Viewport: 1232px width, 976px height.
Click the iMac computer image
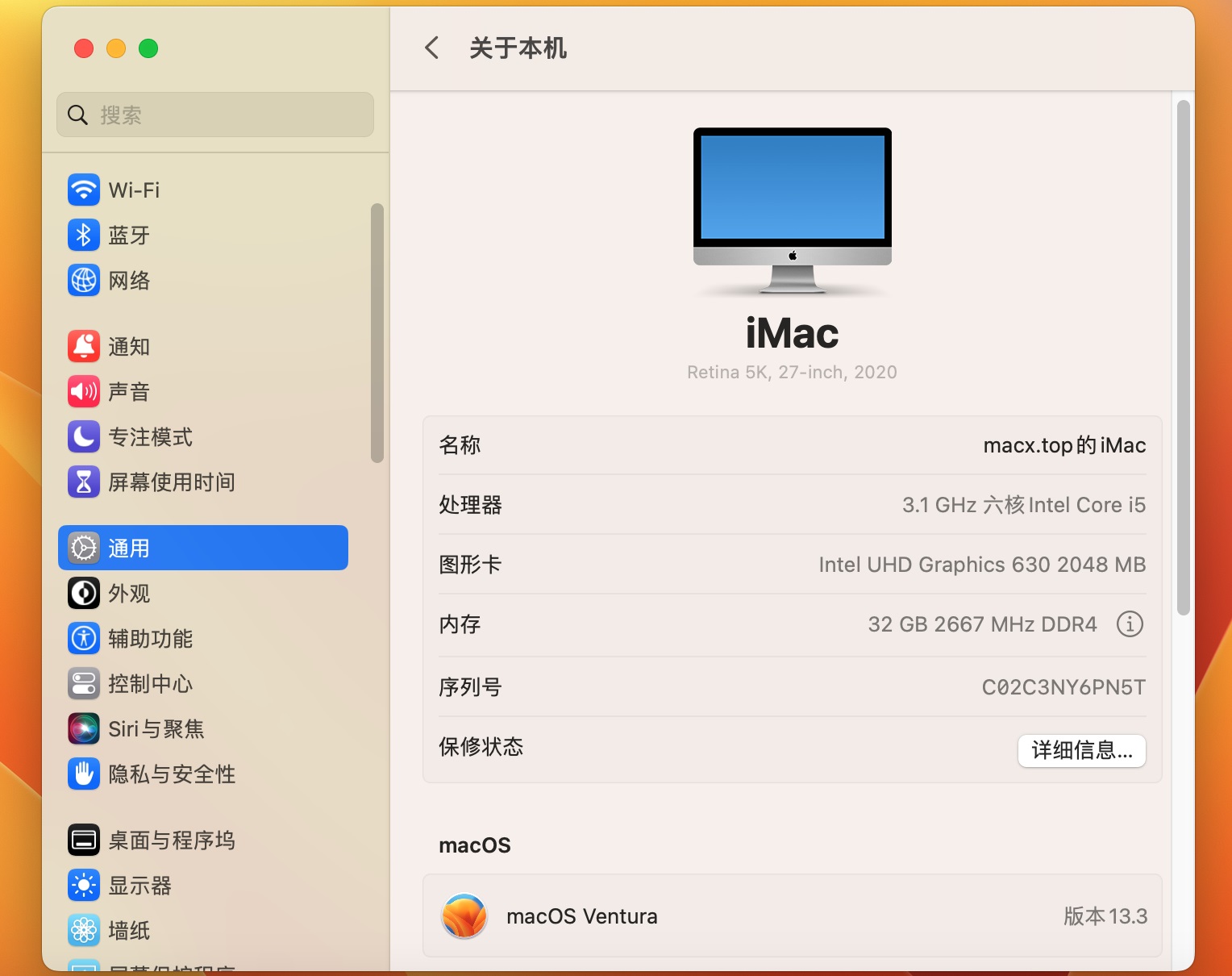coord(792,211)
